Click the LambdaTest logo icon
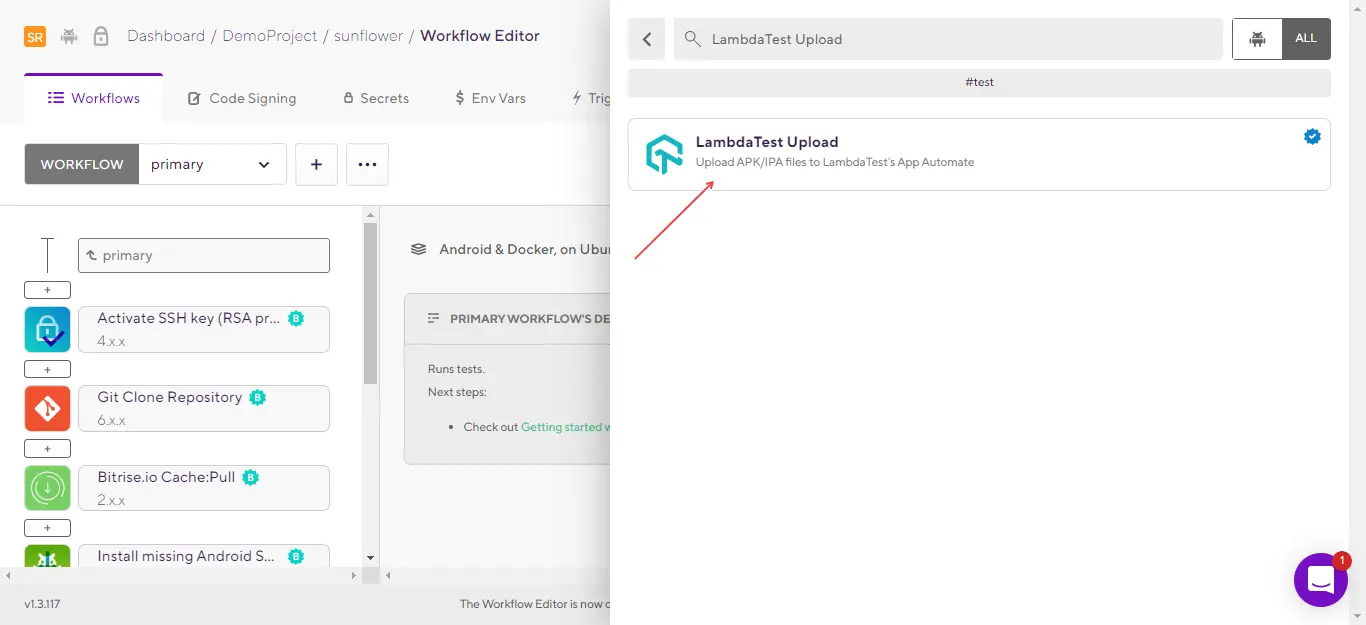This screenshot has height=625, width=1366. click(664, 154)
